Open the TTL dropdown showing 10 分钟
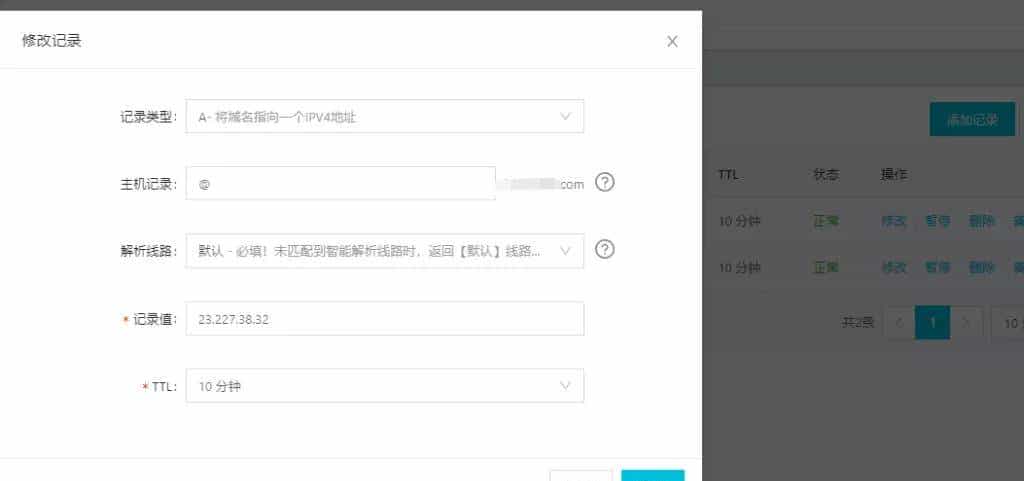Image resolution: width=1024 pixels, height=481 pixels. [x=385, y=386]
